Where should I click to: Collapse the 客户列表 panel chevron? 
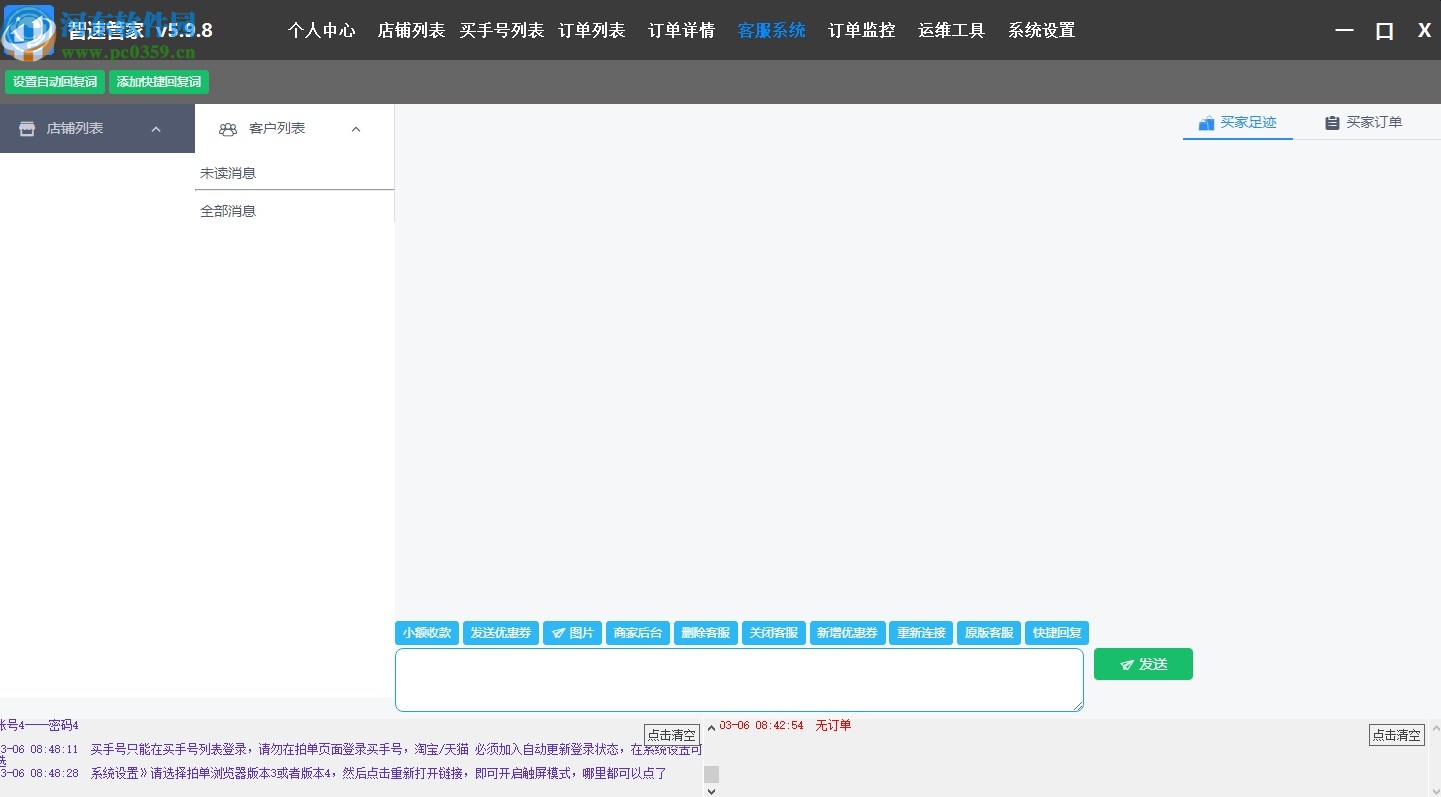(x=356, y=129)
